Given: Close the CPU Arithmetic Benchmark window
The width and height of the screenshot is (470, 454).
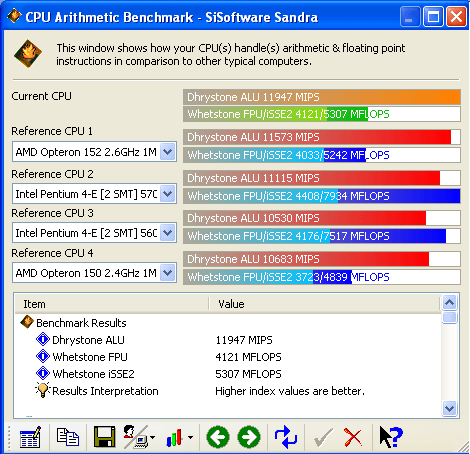Looking at the screenshot, I should pos(456,17).
